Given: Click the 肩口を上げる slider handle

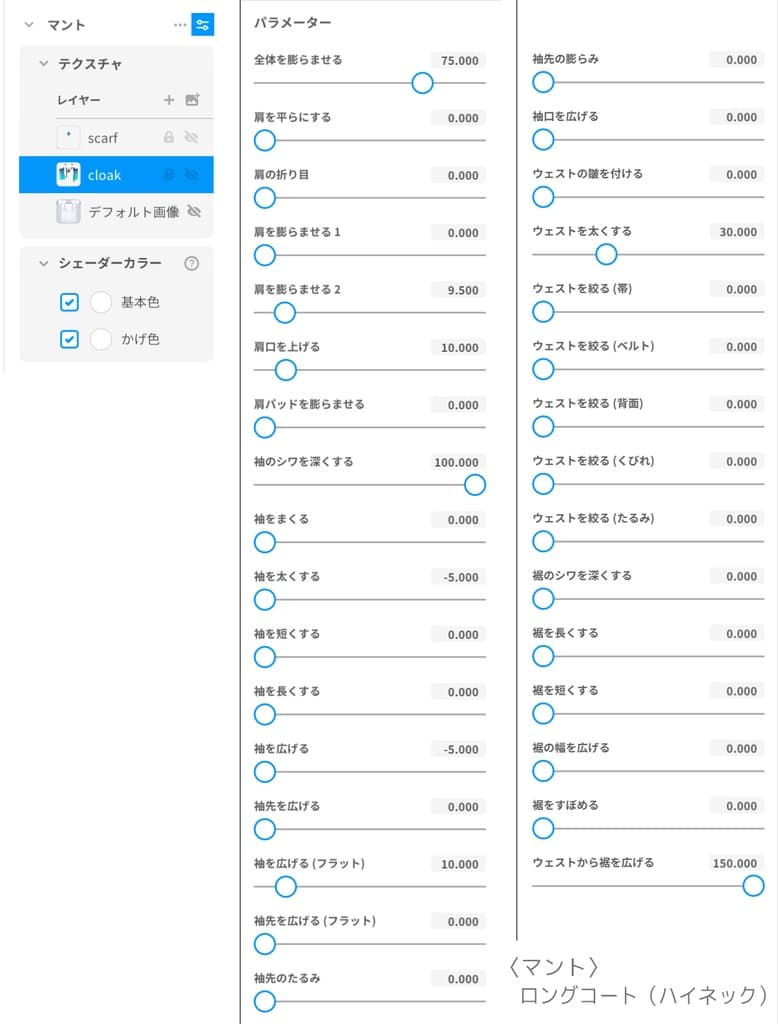Looking at the screenshot, I should [x=285, y=370].
